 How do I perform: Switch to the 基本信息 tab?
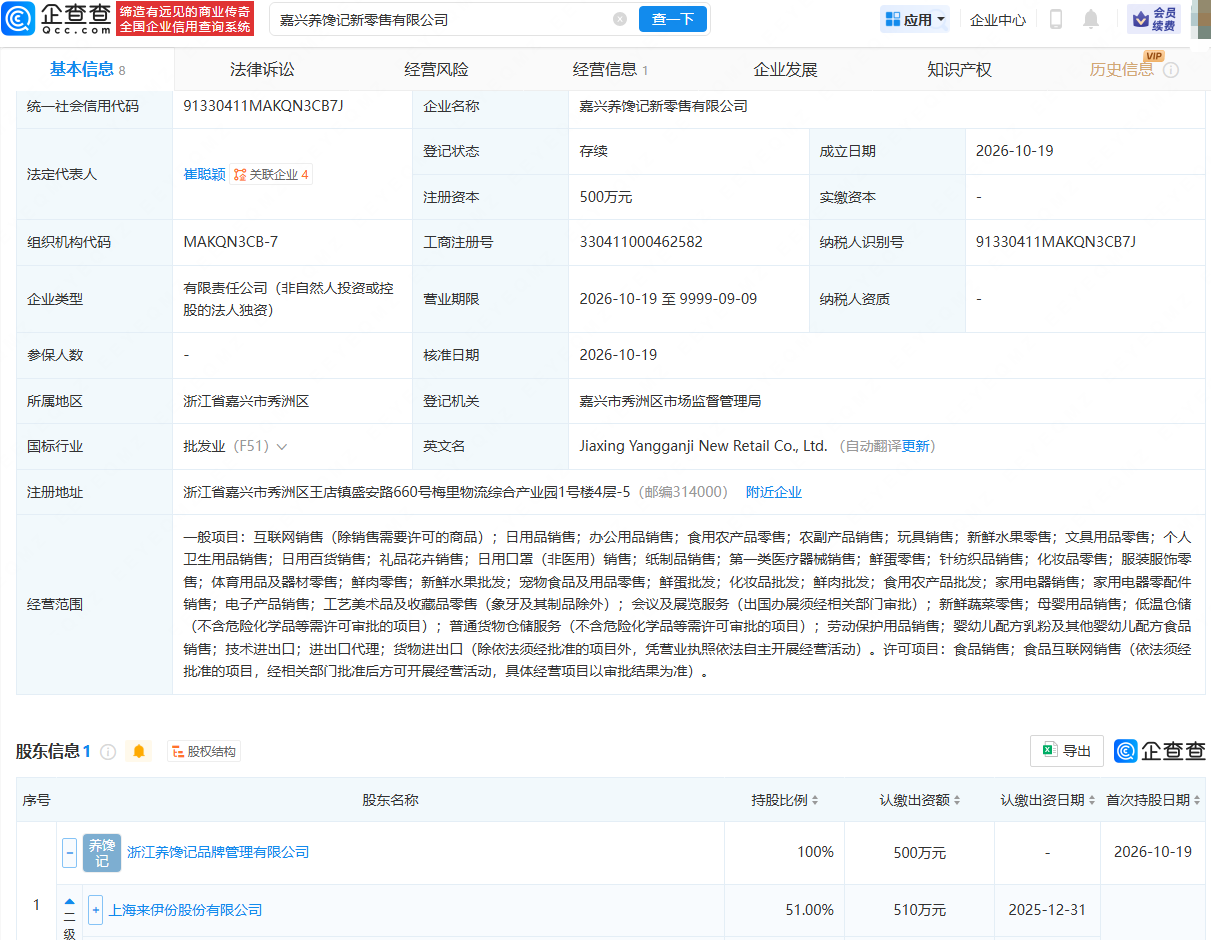click(87, 69)
